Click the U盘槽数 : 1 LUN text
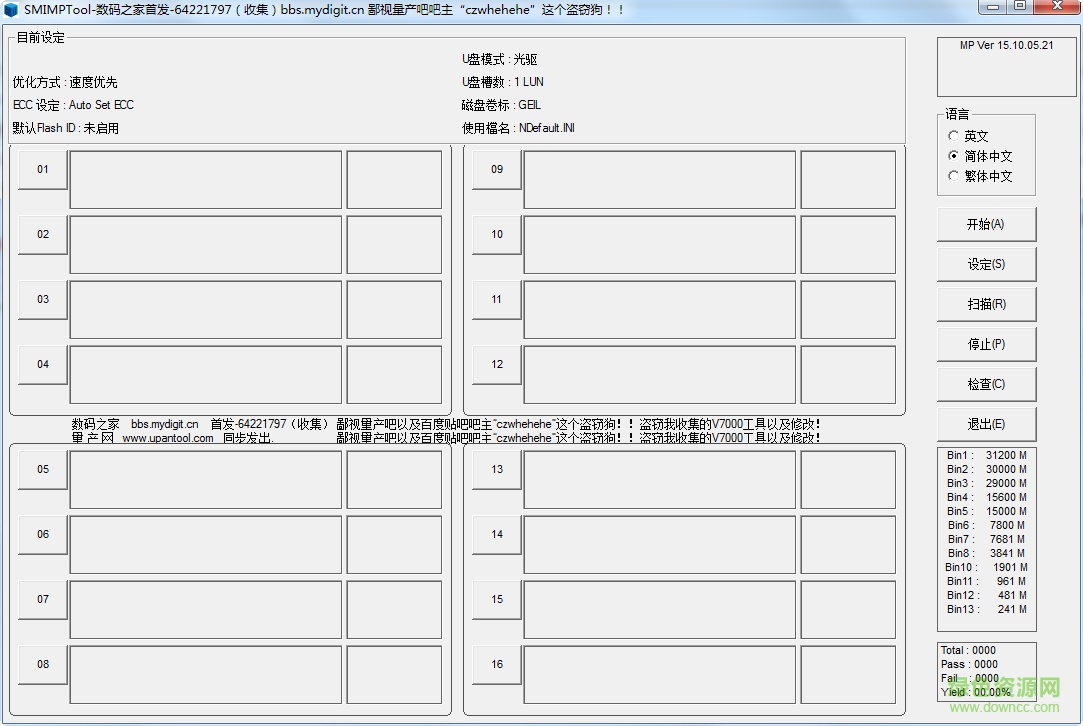This screenshot has height=726, width=1083. coord(503,82)
